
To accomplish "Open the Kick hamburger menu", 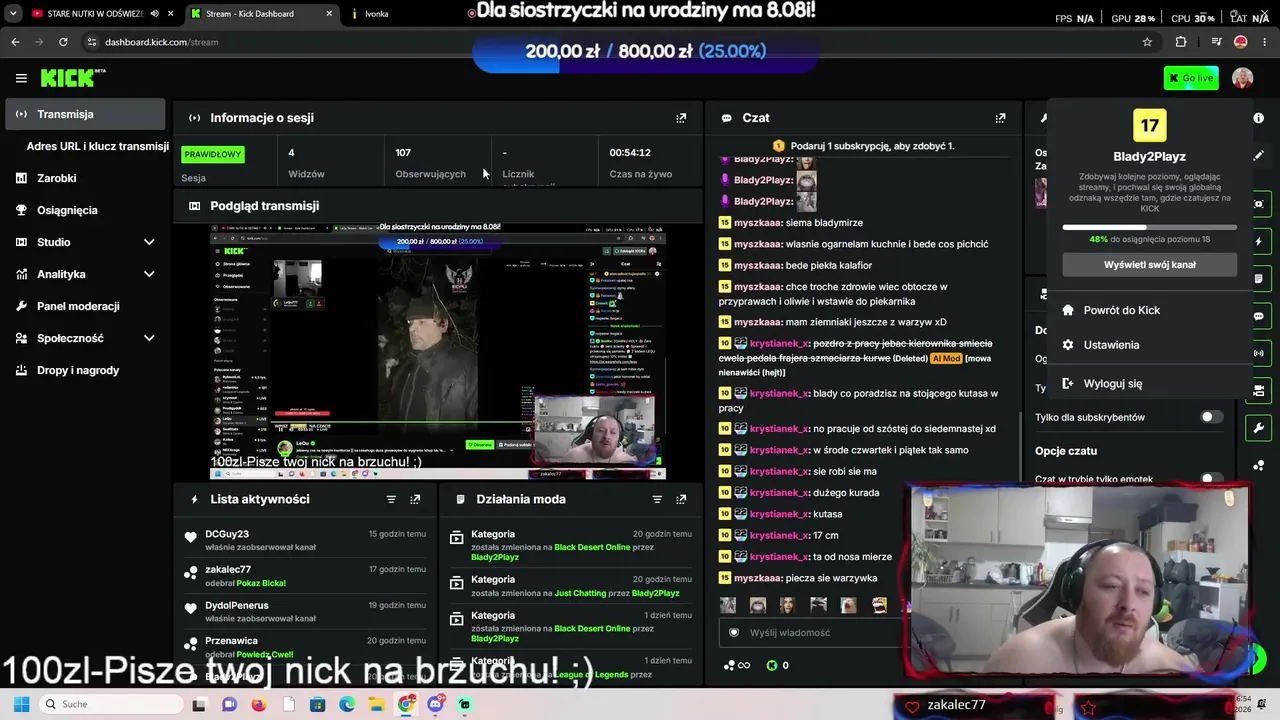I will [21, 78].
